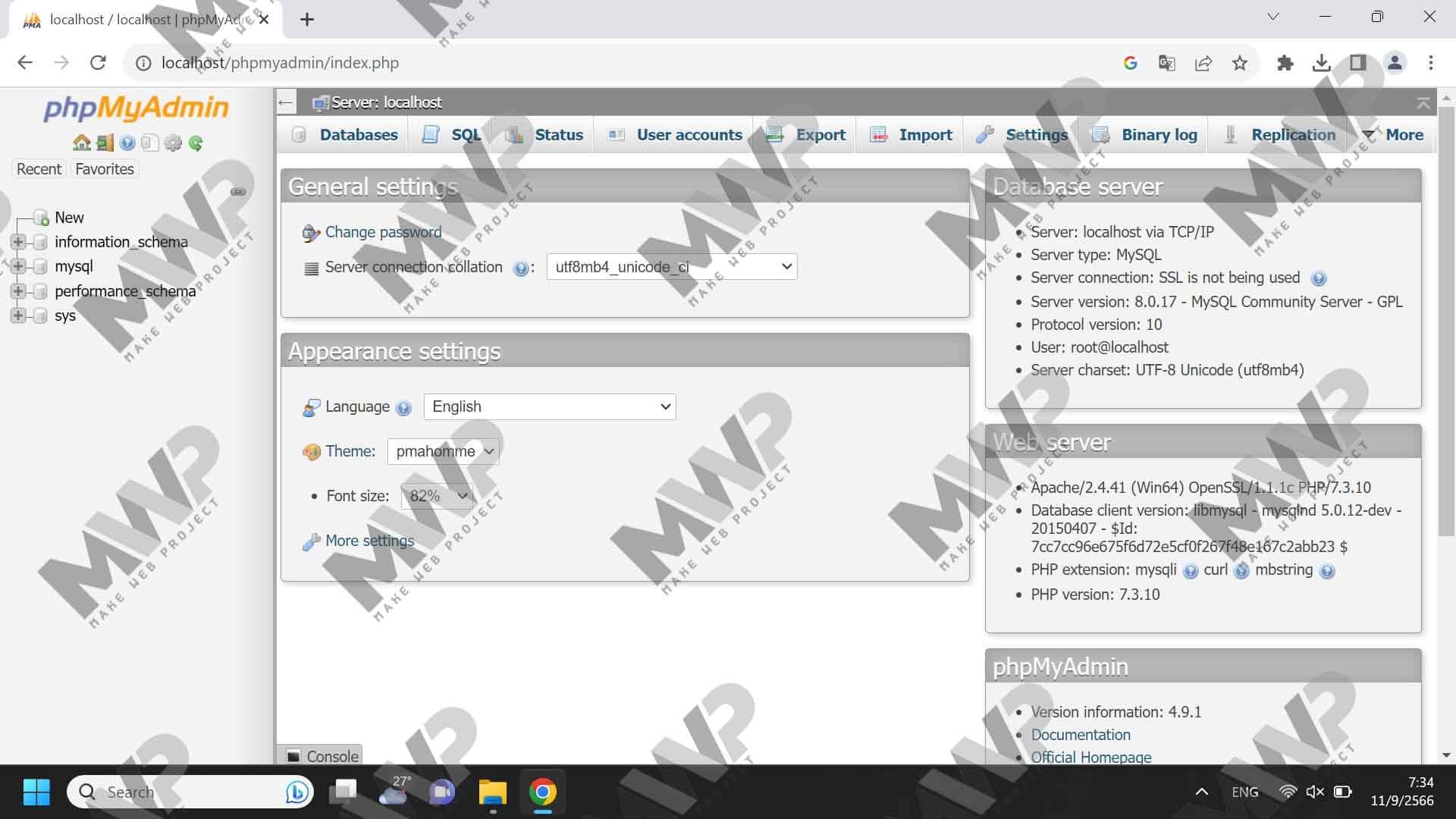Open Chrome side panel icon

(x=1357, y=63)
